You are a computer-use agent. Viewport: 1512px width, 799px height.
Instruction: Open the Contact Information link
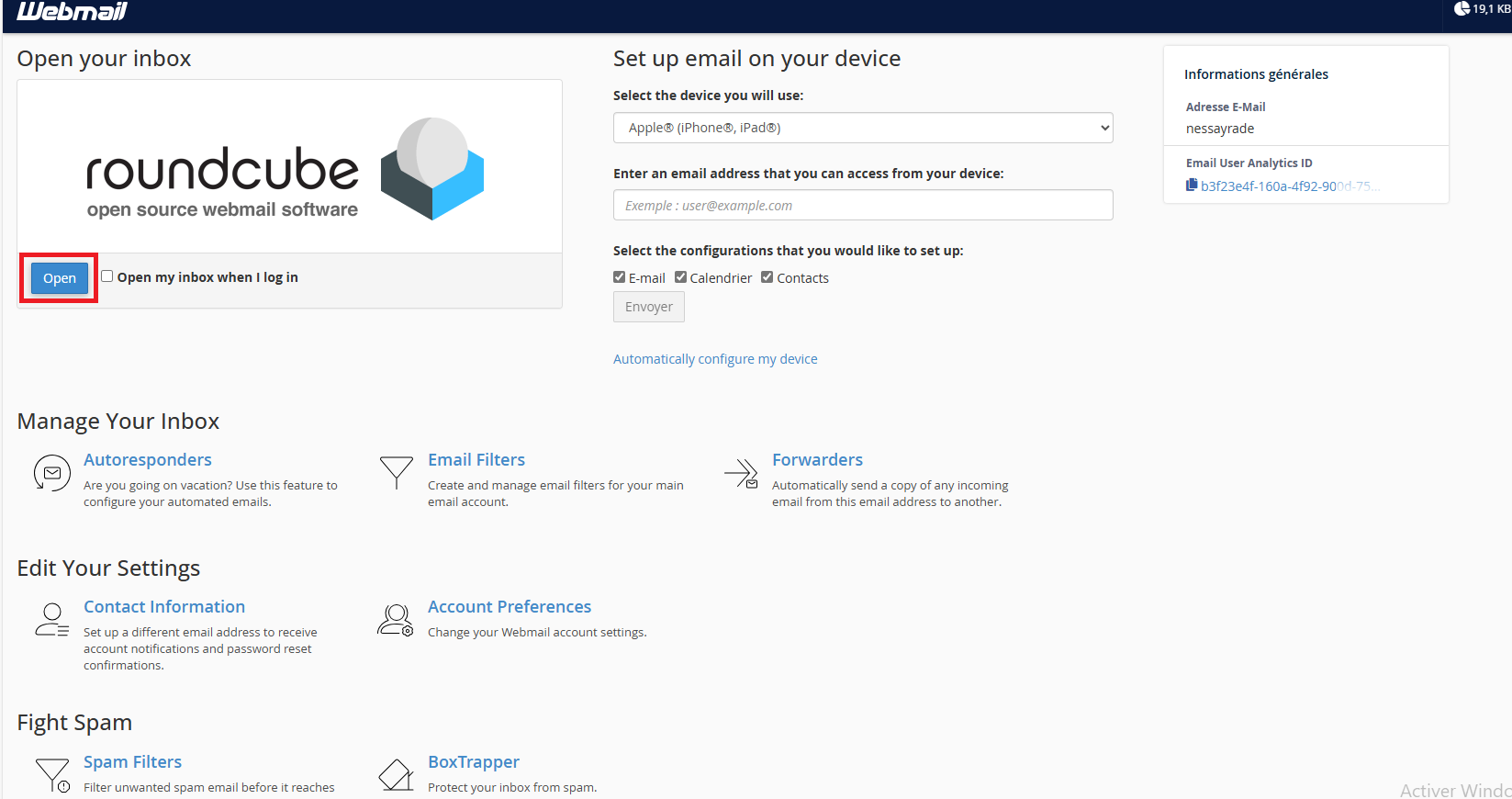click(x=164, y=607)
